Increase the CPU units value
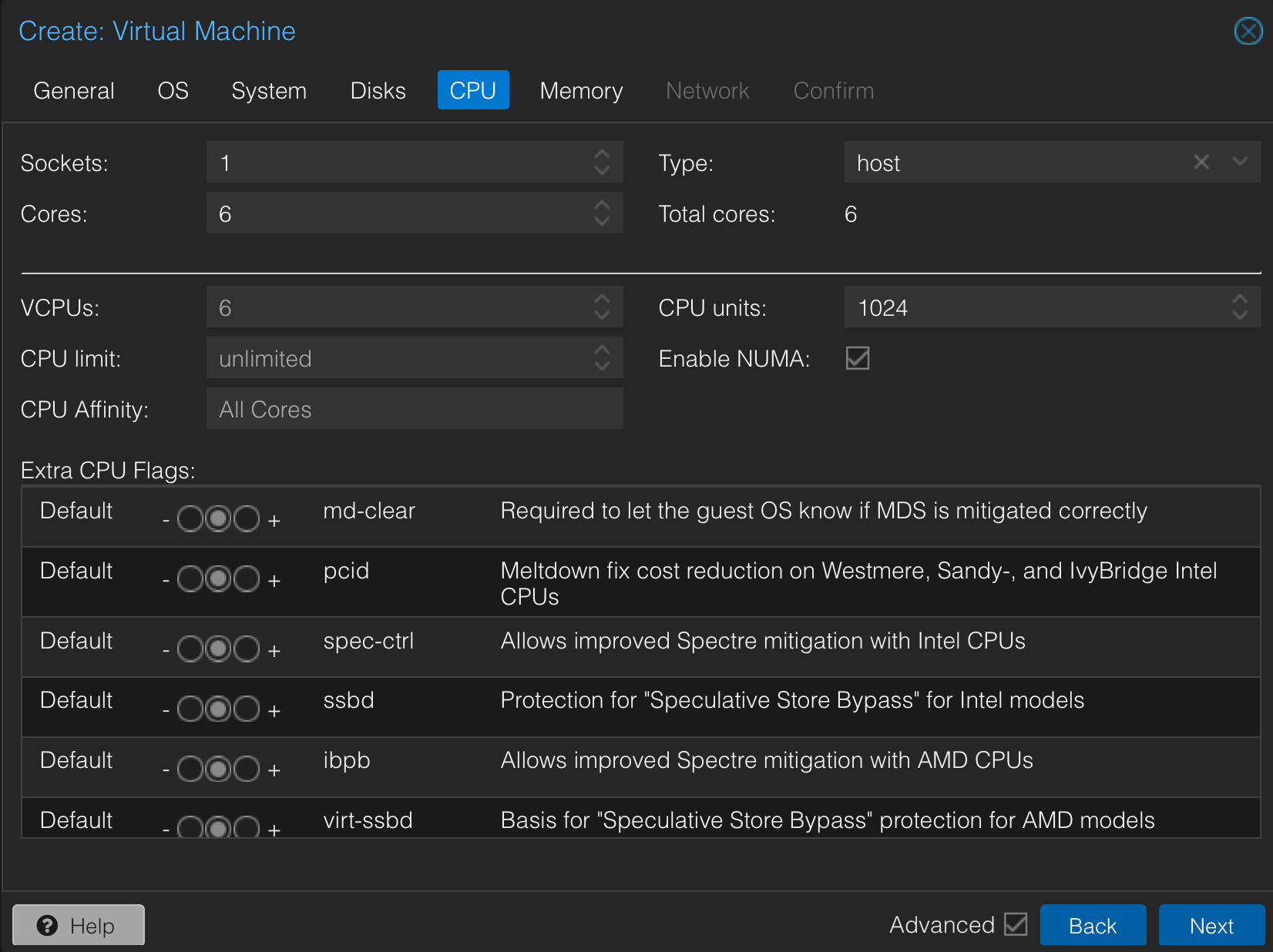 pyautogui.click(x=1239, y=300)
